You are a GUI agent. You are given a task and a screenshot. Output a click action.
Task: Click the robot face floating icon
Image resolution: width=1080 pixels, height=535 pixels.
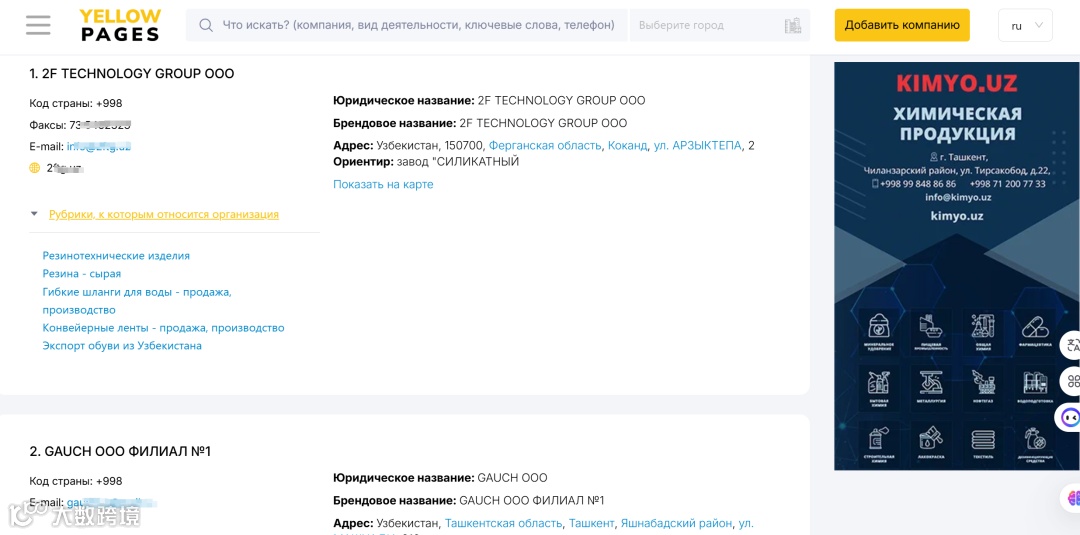pyautogui.click(x=1070, y=417)
